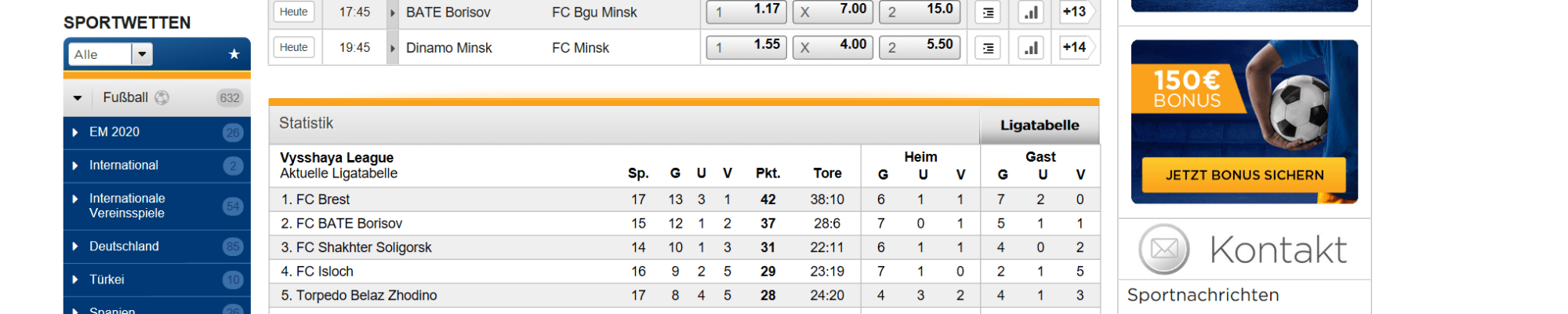Collapse the Fußball category
Screen dimensions: 1568x314
(78, 98)
